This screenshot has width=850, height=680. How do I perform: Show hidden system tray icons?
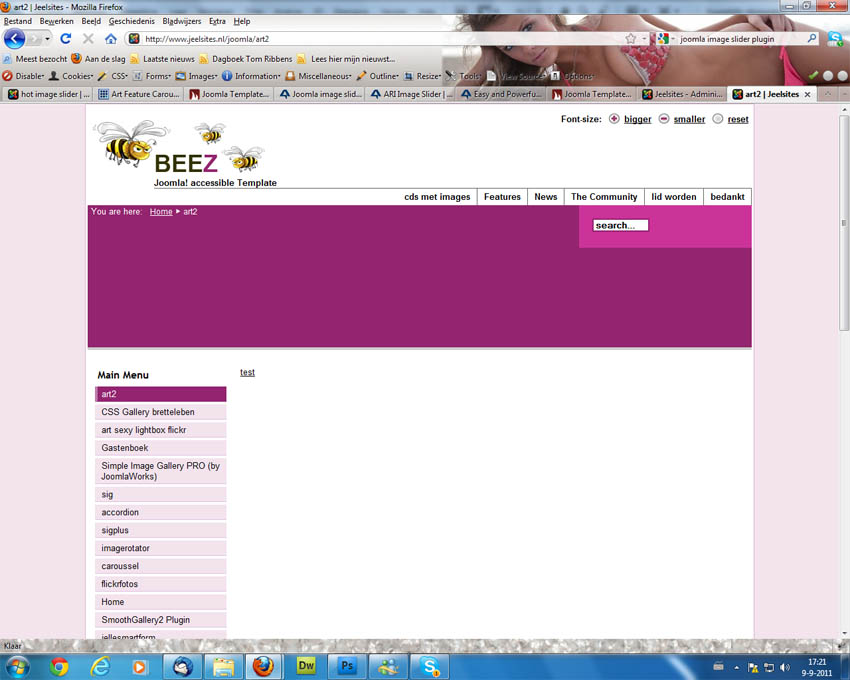(x=736, y=668)
